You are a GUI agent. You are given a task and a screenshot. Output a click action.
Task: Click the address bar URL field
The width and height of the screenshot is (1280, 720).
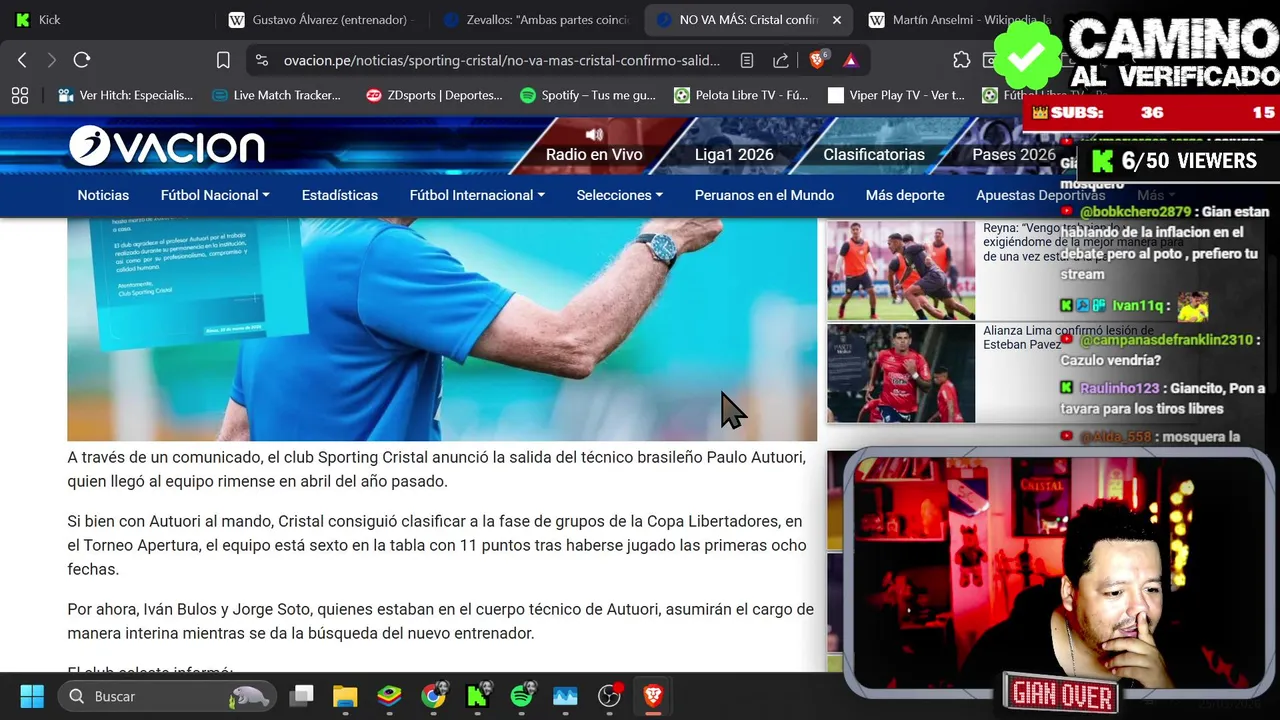[x=501, y=60]
